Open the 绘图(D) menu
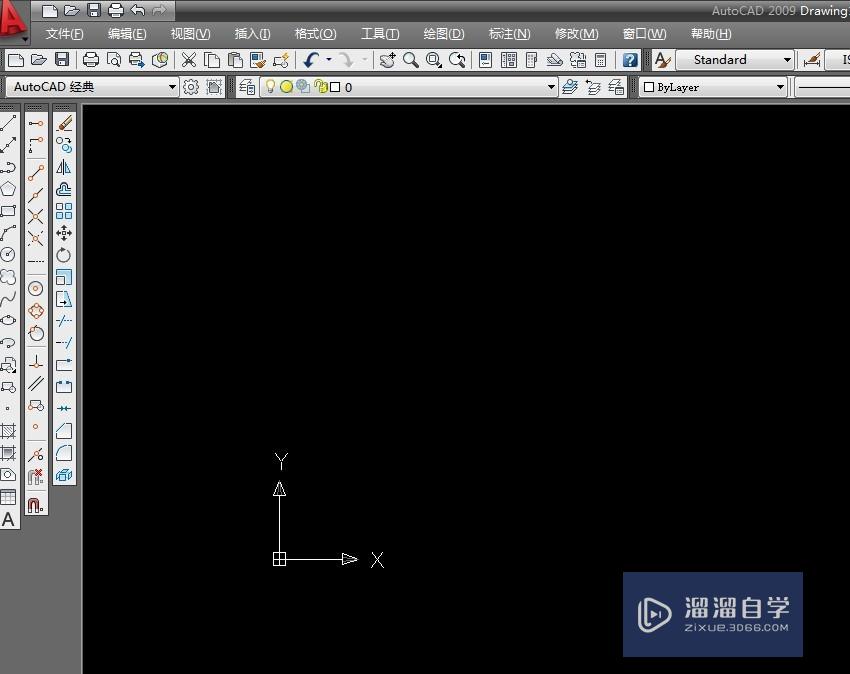The height and width of the screenshot is (674, 850). (x=444, y=33)
